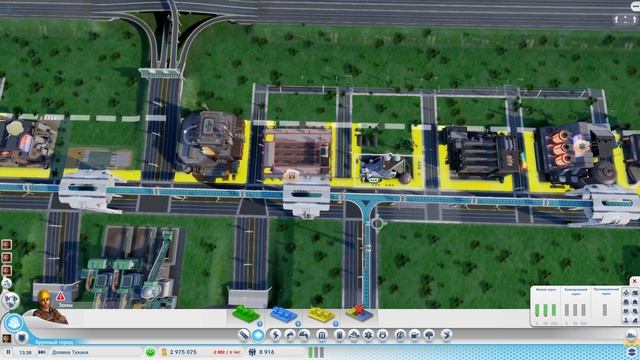
Task: Open the Parks tree menu
Action: 429,336
